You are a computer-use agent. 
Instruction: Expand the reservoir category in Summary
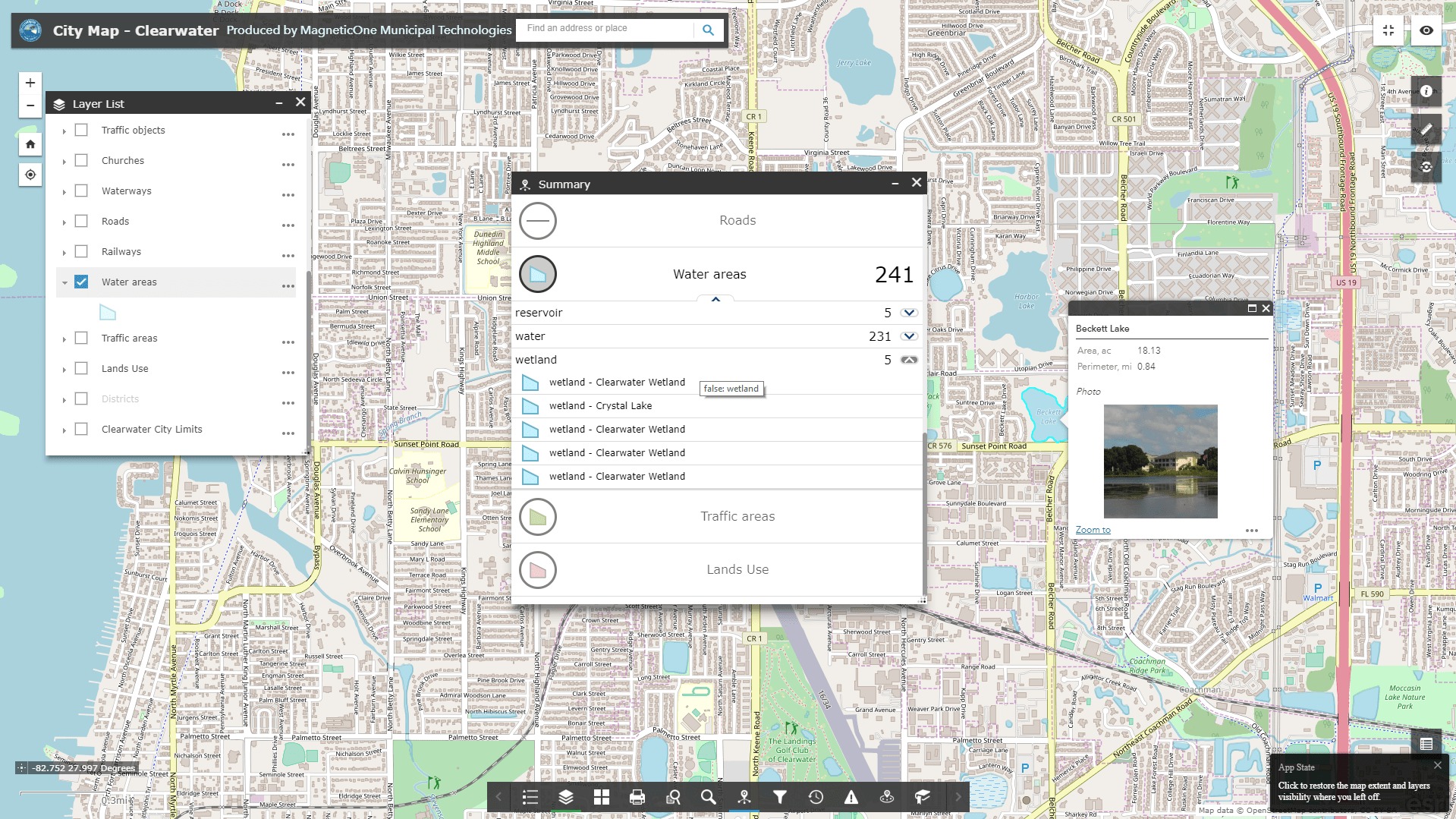pos(908,312)
